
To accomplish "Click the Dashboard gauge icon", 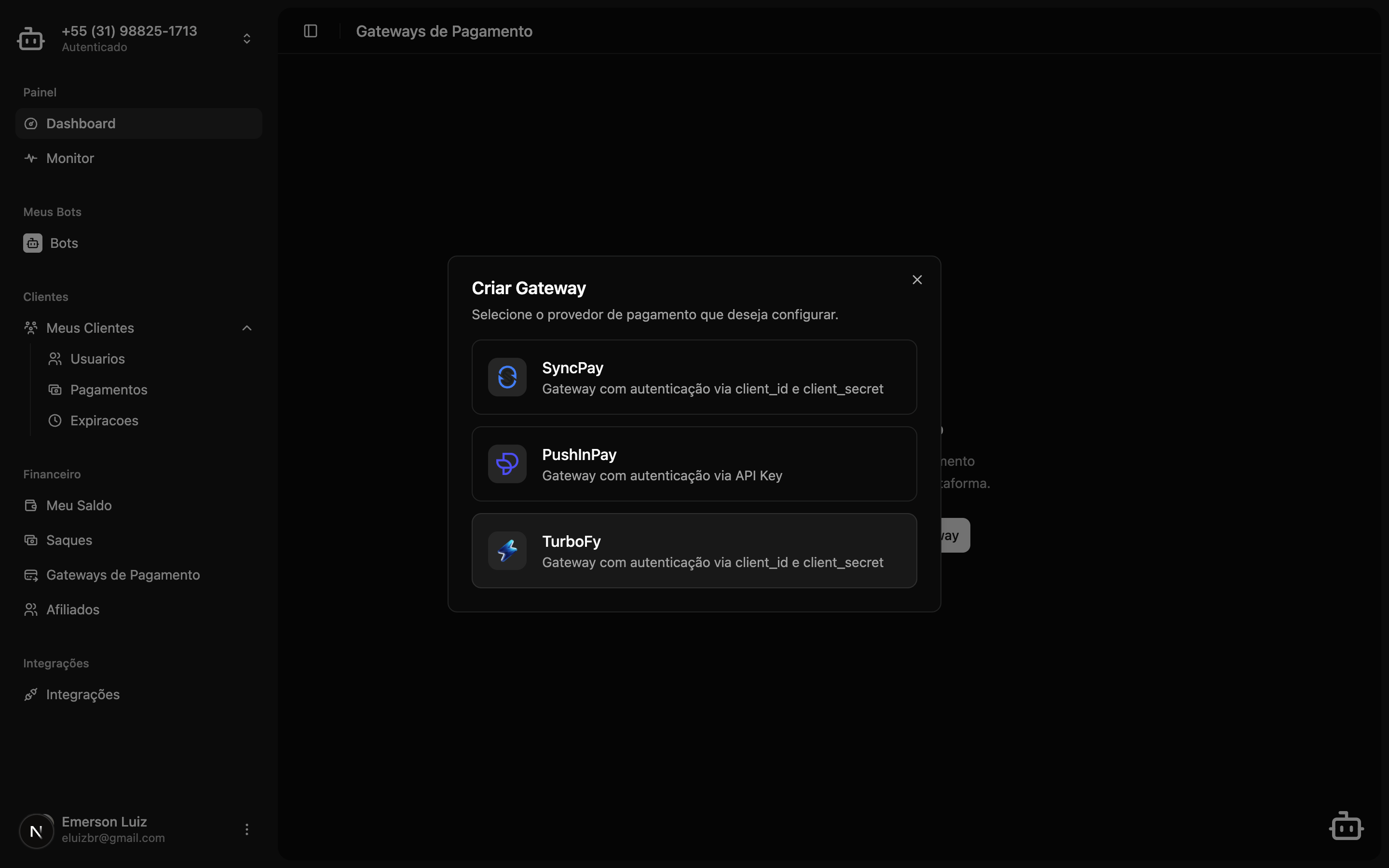I will coord(31,123).
